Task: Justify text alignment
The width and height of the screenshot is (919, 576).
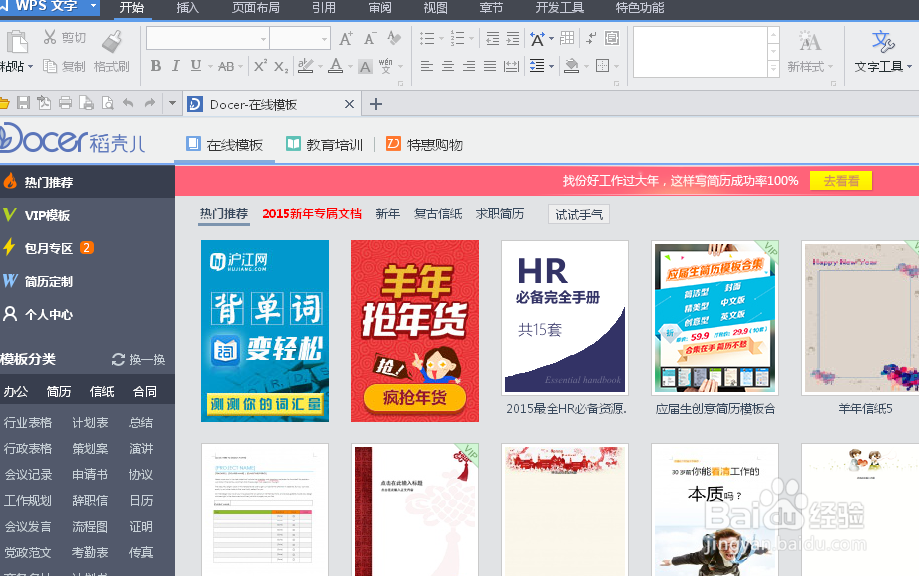Action: [490, 66]
